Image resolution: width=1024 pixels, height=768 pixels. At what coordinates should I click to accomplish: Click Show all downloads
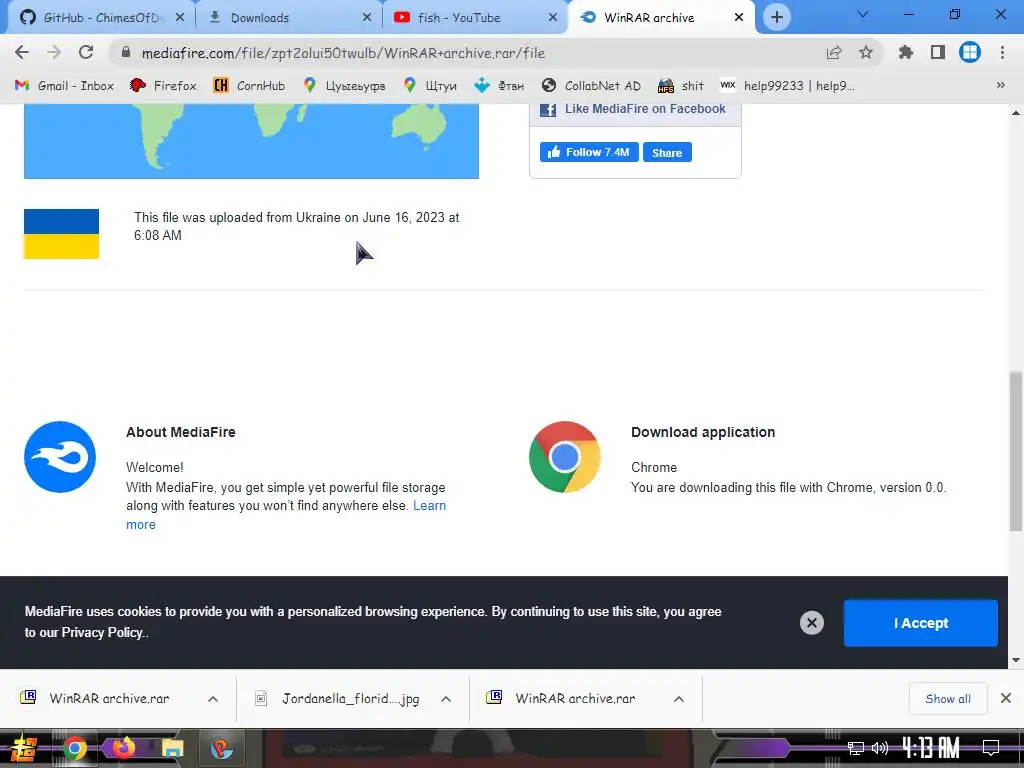pos(948,699)
